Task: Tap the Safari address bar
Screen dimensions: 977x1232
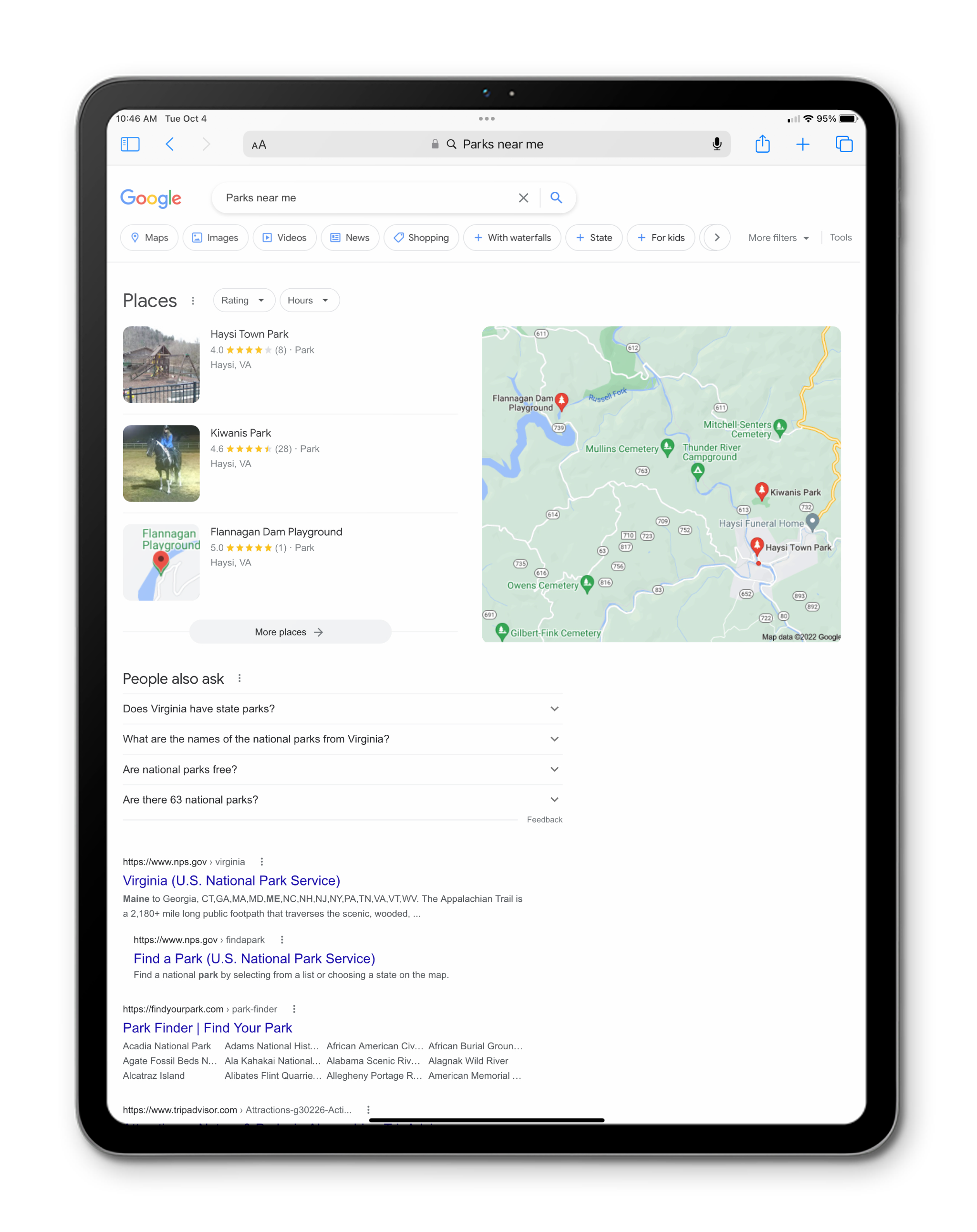Action: click(x=486, y=144)
